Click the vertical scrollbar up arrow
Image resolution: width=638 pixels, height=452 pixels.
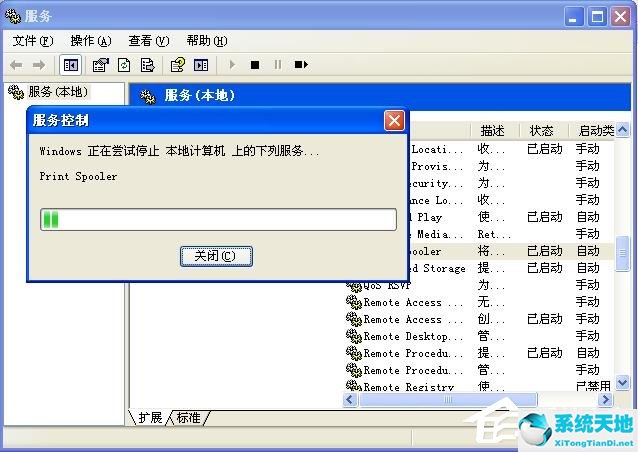coord(623,130)
